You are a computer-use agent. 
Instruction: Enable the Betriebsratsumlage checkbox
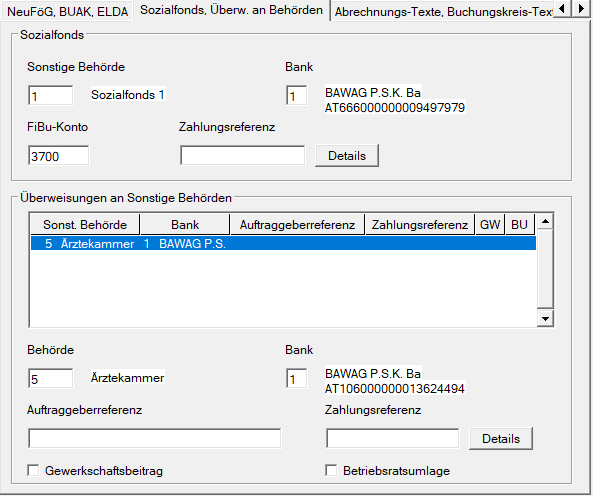pyautogui.click(x=331, y=471)
